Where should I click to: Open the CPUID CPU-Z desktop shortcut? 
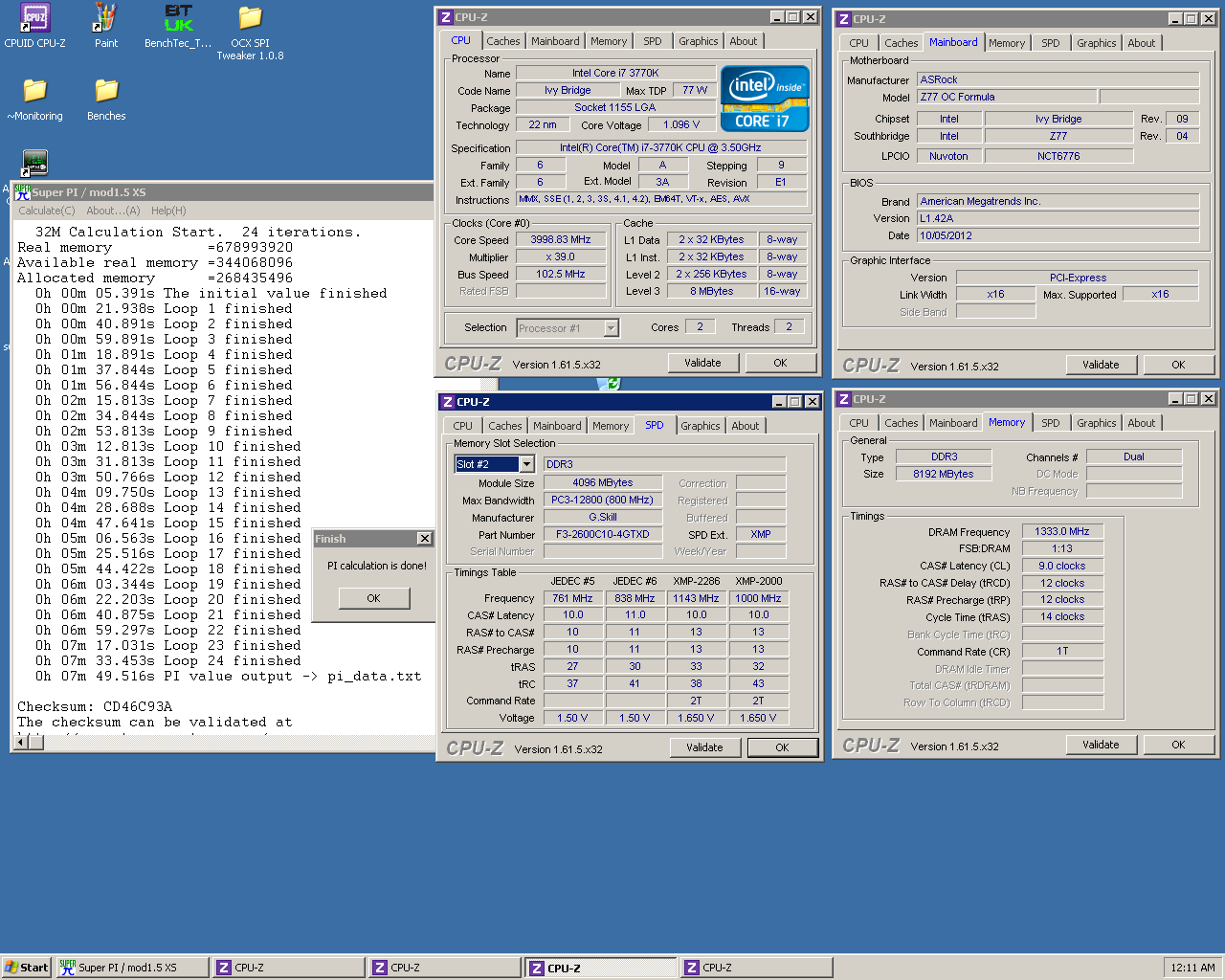(x=34, y=26)
